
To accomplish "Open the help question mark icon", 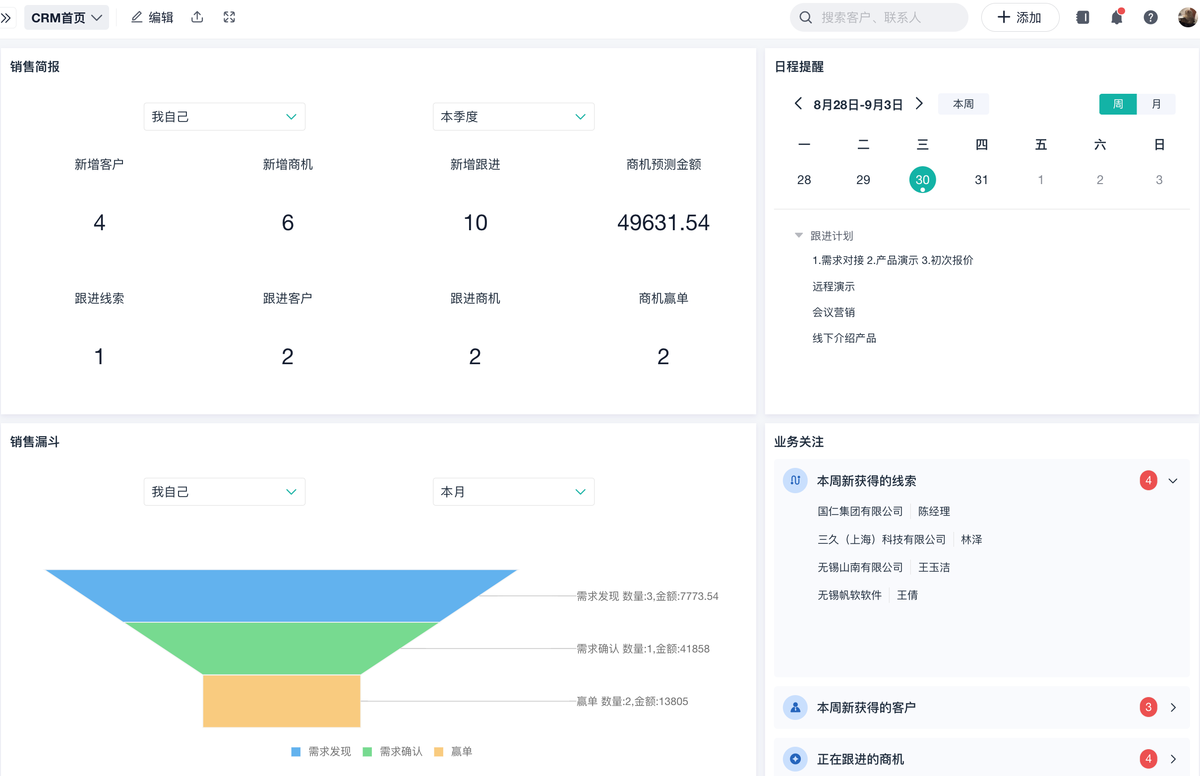I will [x=1151, y=17].
